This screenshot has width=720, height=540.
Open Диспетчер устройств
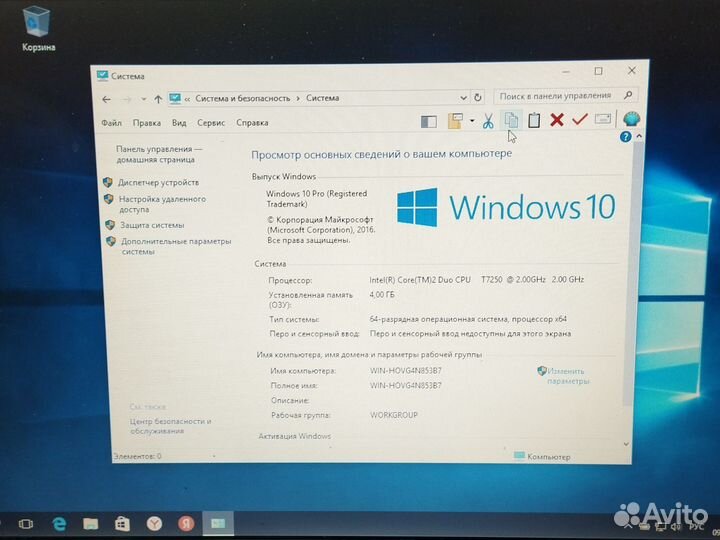pyautogui.click(x=158, y=183)
